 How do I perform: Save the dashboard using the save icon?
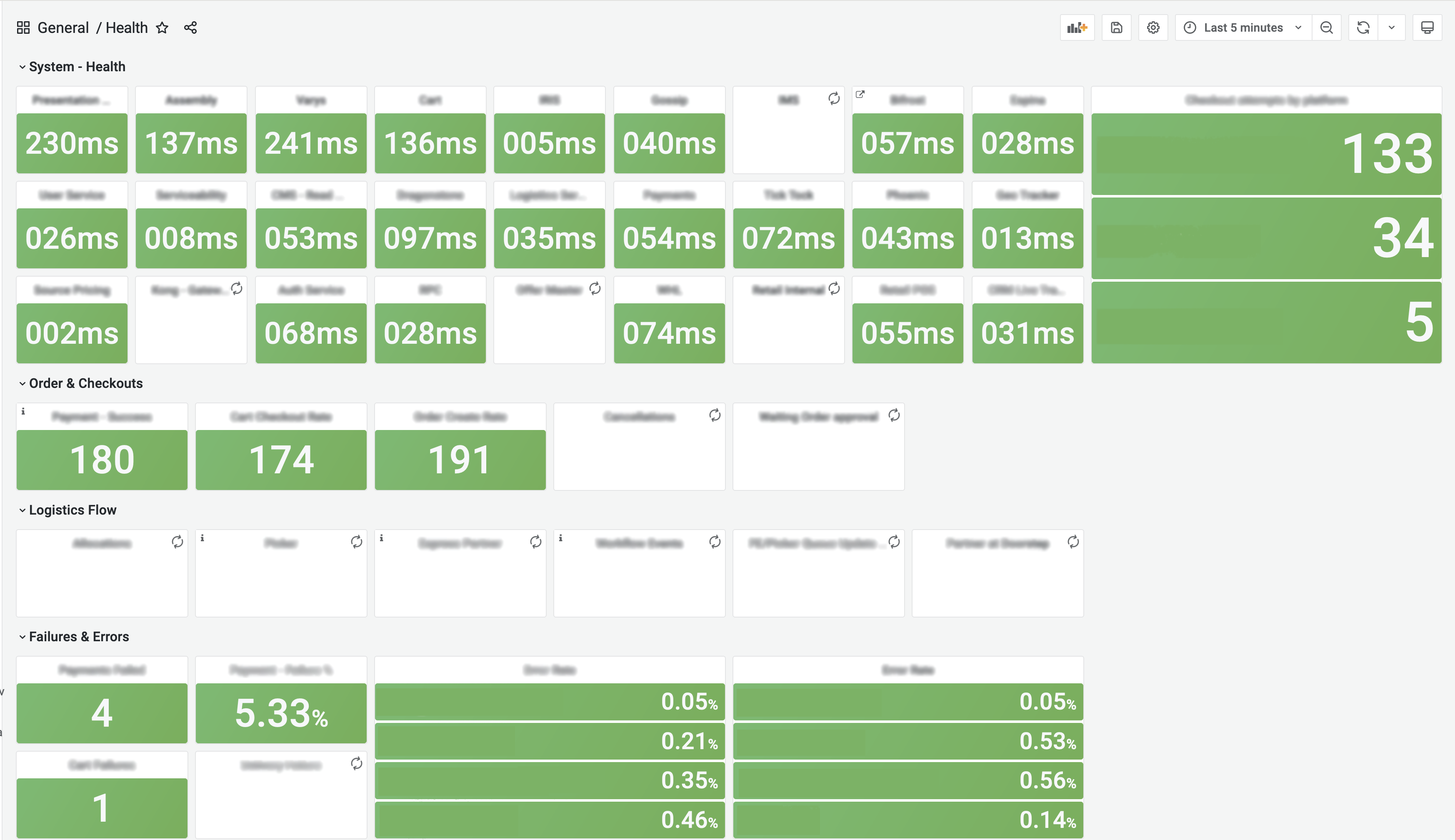point(1116,27)
